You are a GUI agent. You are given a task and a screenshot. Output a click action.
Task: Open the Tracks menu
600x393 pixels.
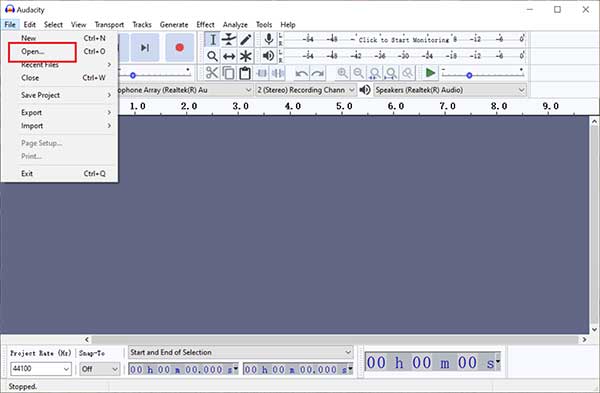[x=142, y=25]
